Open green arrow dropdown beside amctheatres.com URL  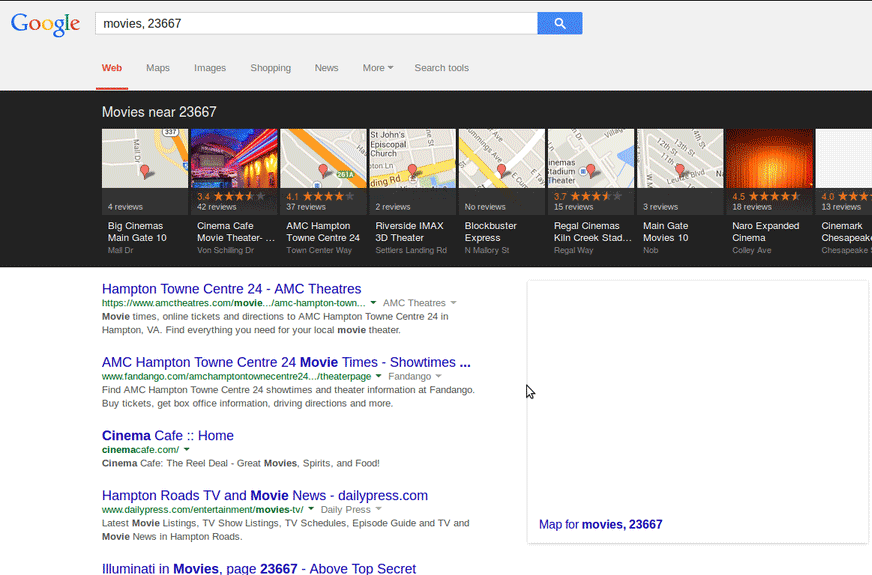click(x=373, y=303)
